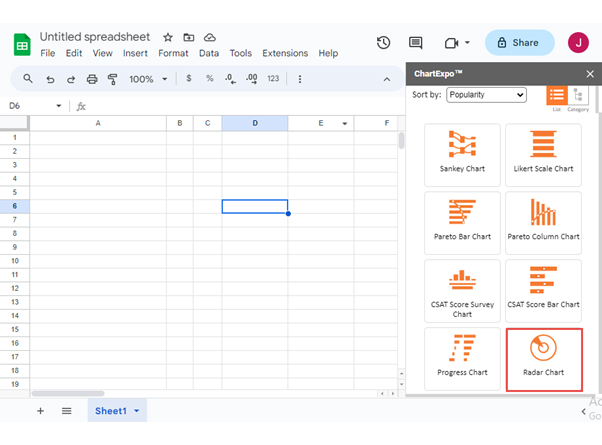Open column E dropdown arrow
602x445 pixels.
pos(344,123)
